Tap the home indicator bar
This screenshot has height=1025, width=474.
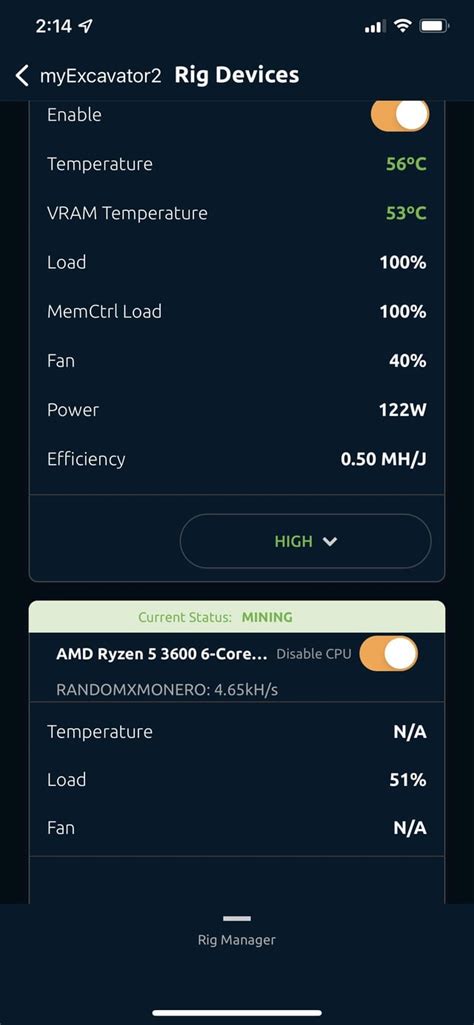[x=237, y=1013]
